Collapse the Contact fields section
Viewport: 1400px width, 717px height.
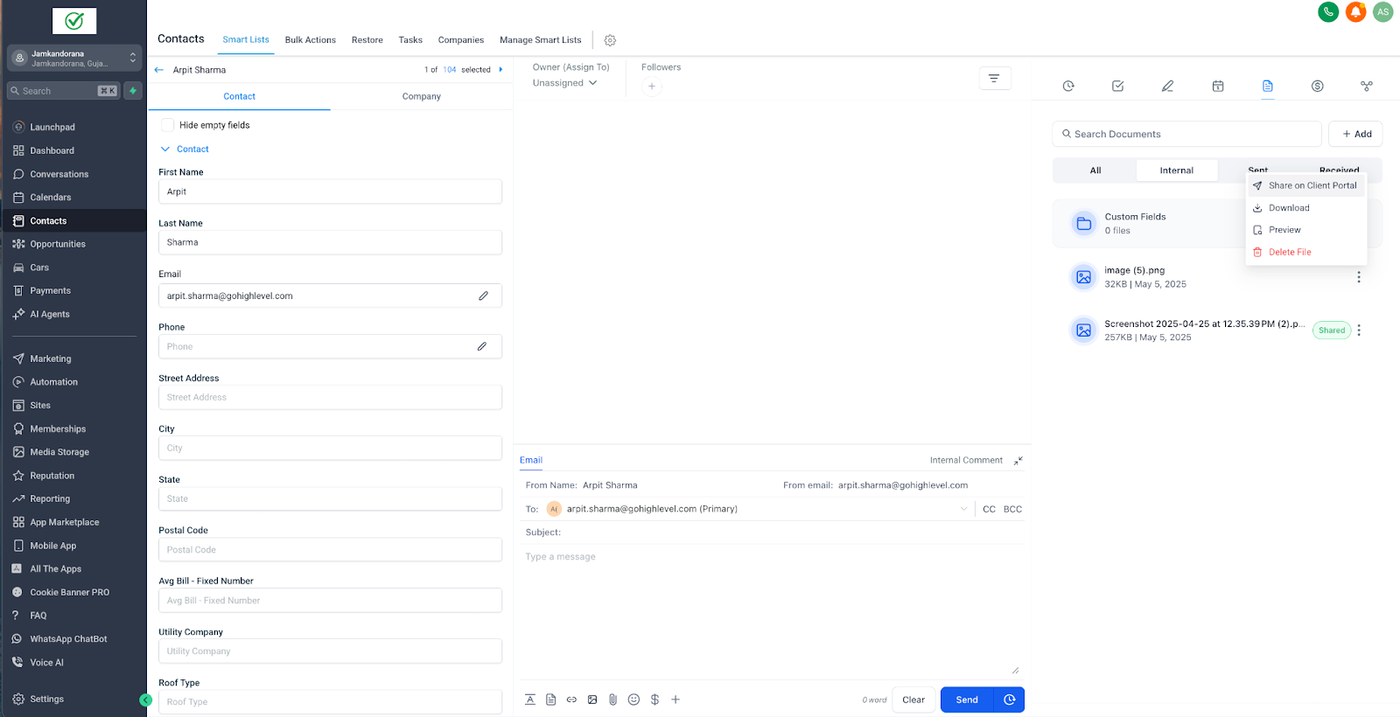185,149
